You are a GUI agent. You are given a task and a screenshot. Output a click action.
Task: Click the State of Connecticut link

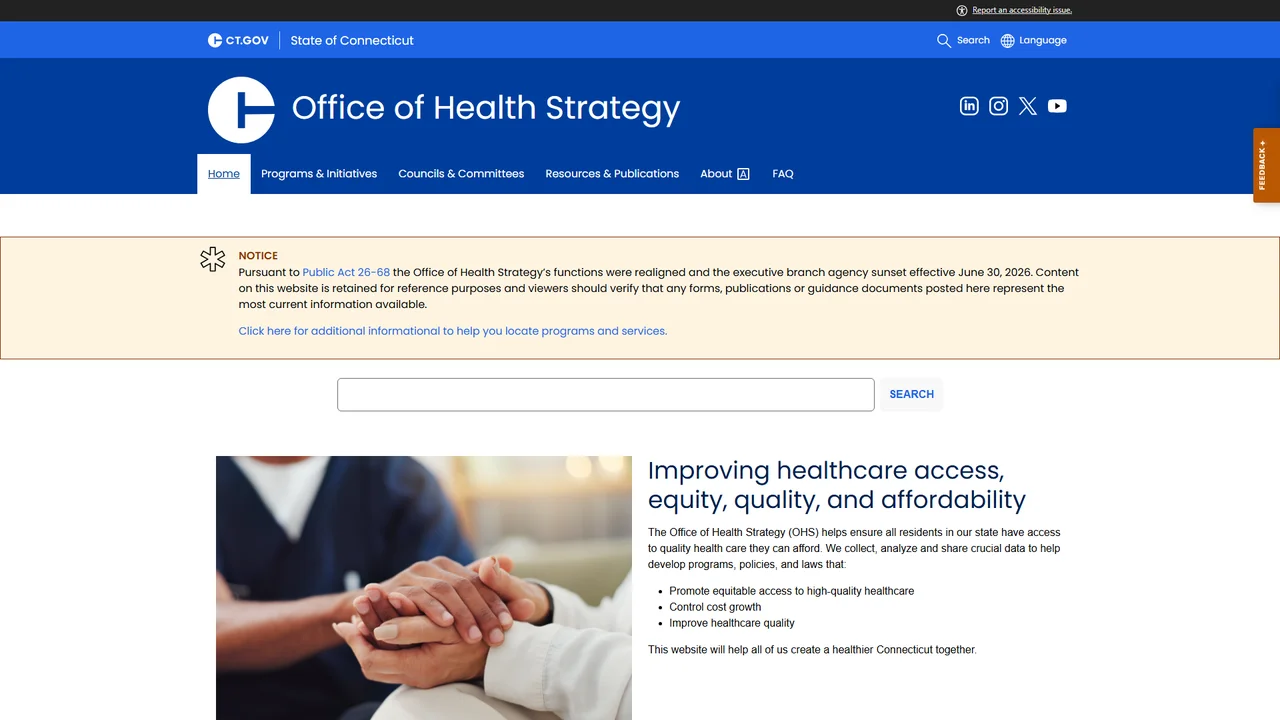(x=352, y=40)
